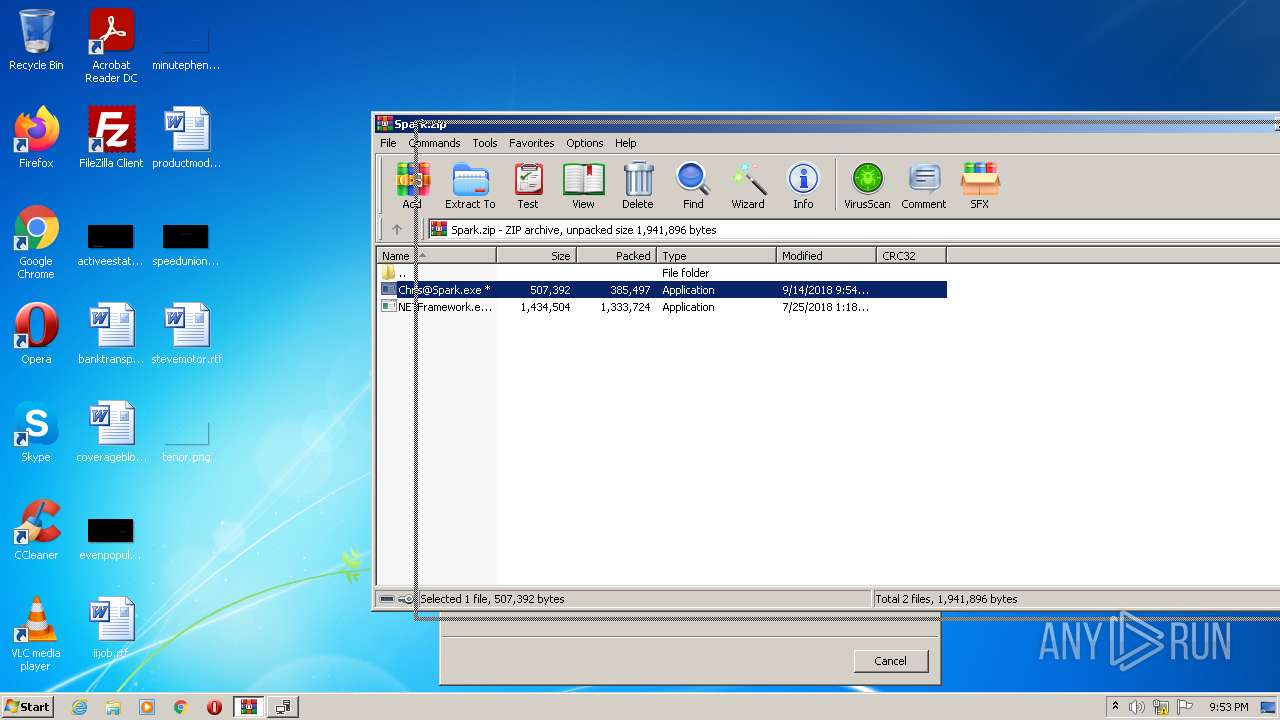Screen dimensions: 1280x720
Task: Open the Skype desktop shortcut
Action: pos(36,432)
